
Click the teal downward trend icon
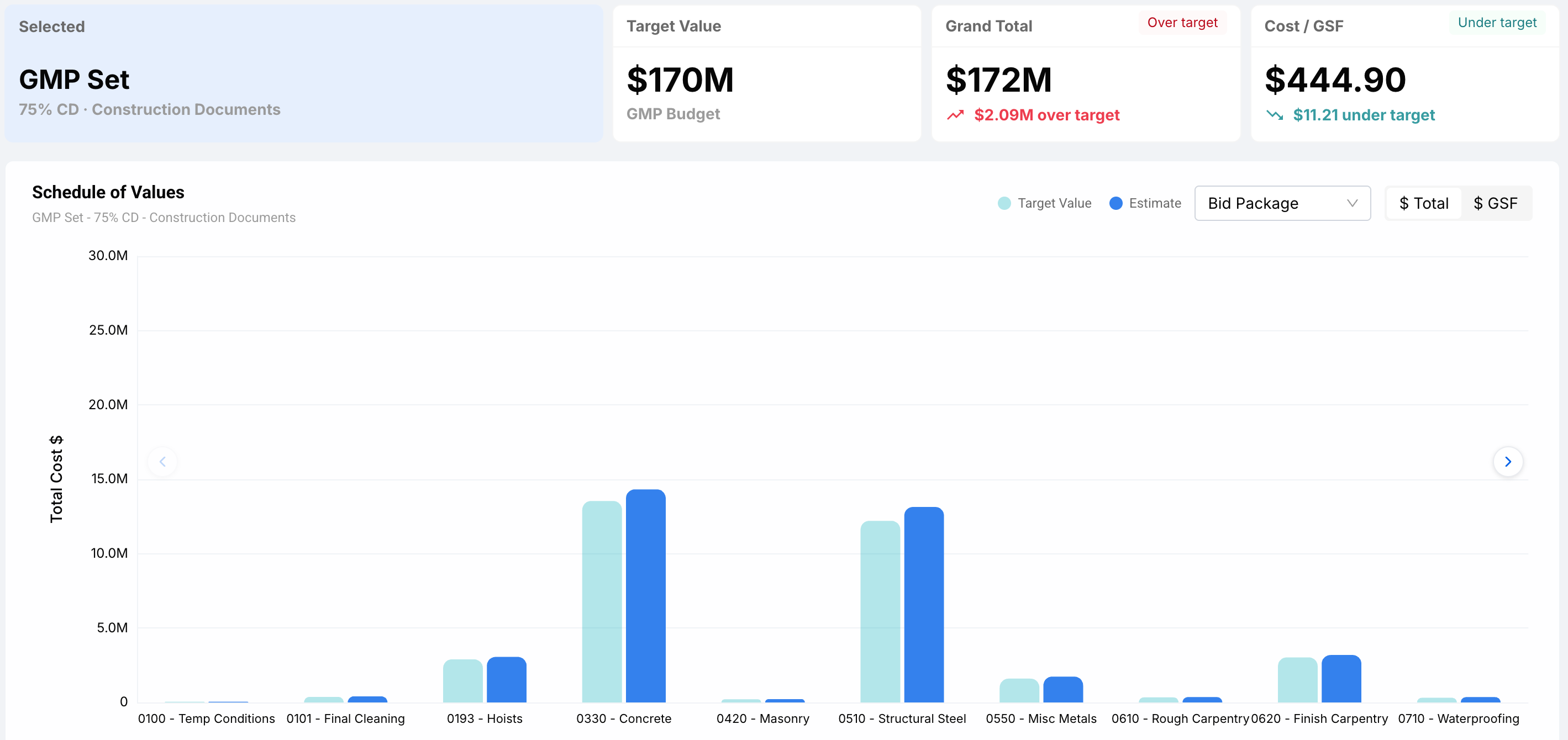click(x=1274, y=115)
